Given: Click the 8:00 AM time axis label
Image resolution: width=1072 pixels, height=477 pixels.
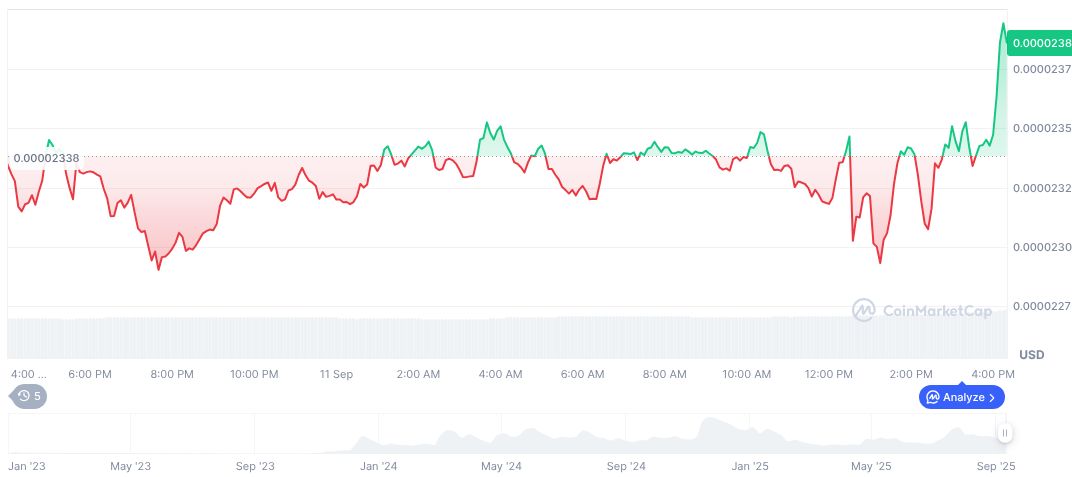Looking at the screenshot, I should click(x=664, y=374).
